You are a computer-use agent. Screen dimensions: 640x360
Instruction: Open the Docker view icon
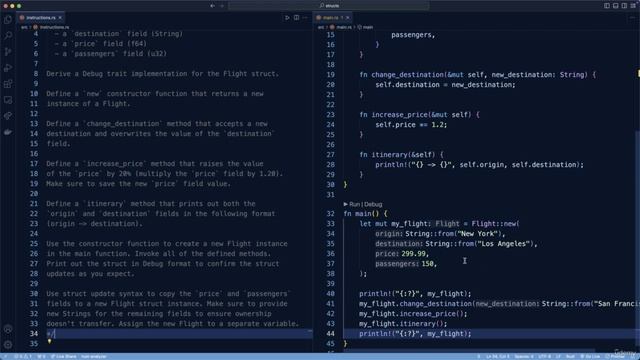tap(8, 132)
